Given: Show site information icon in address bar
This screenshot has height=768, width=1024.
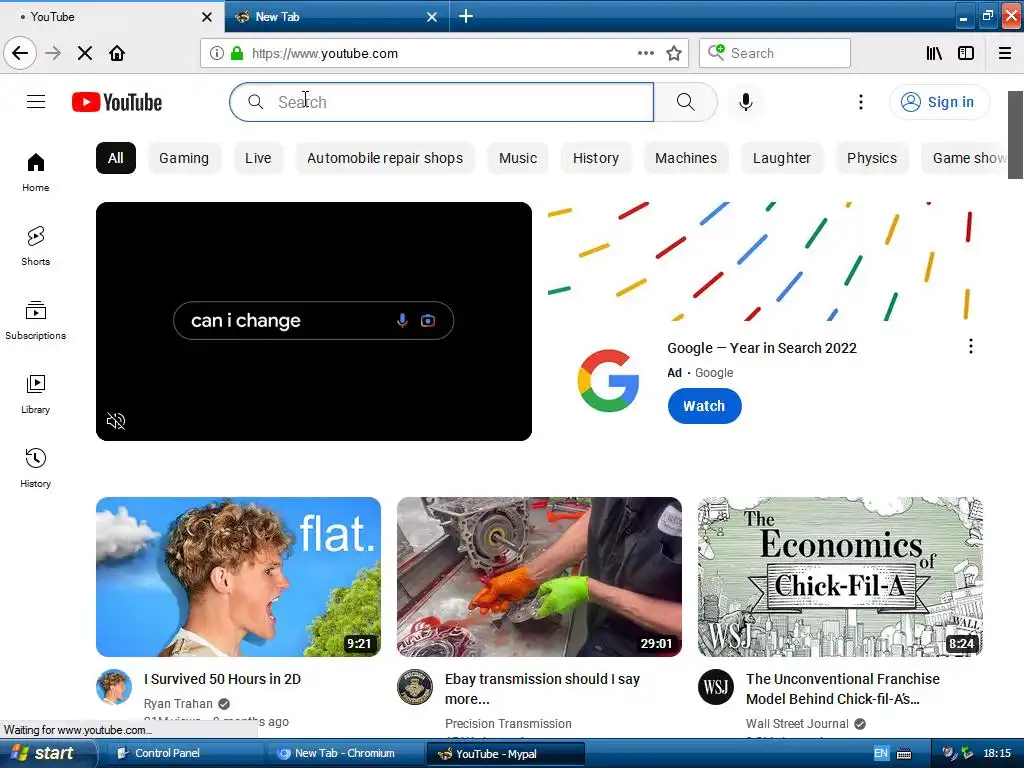Looking at the screenshot, I should tap(217, 53).
